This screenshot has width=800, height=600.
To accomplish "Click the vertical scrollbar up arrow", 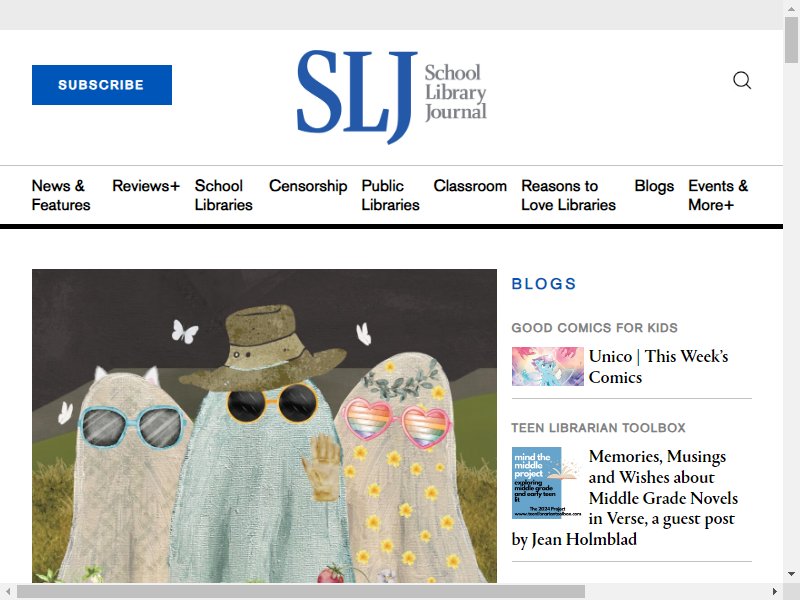I will click(791, 8).
